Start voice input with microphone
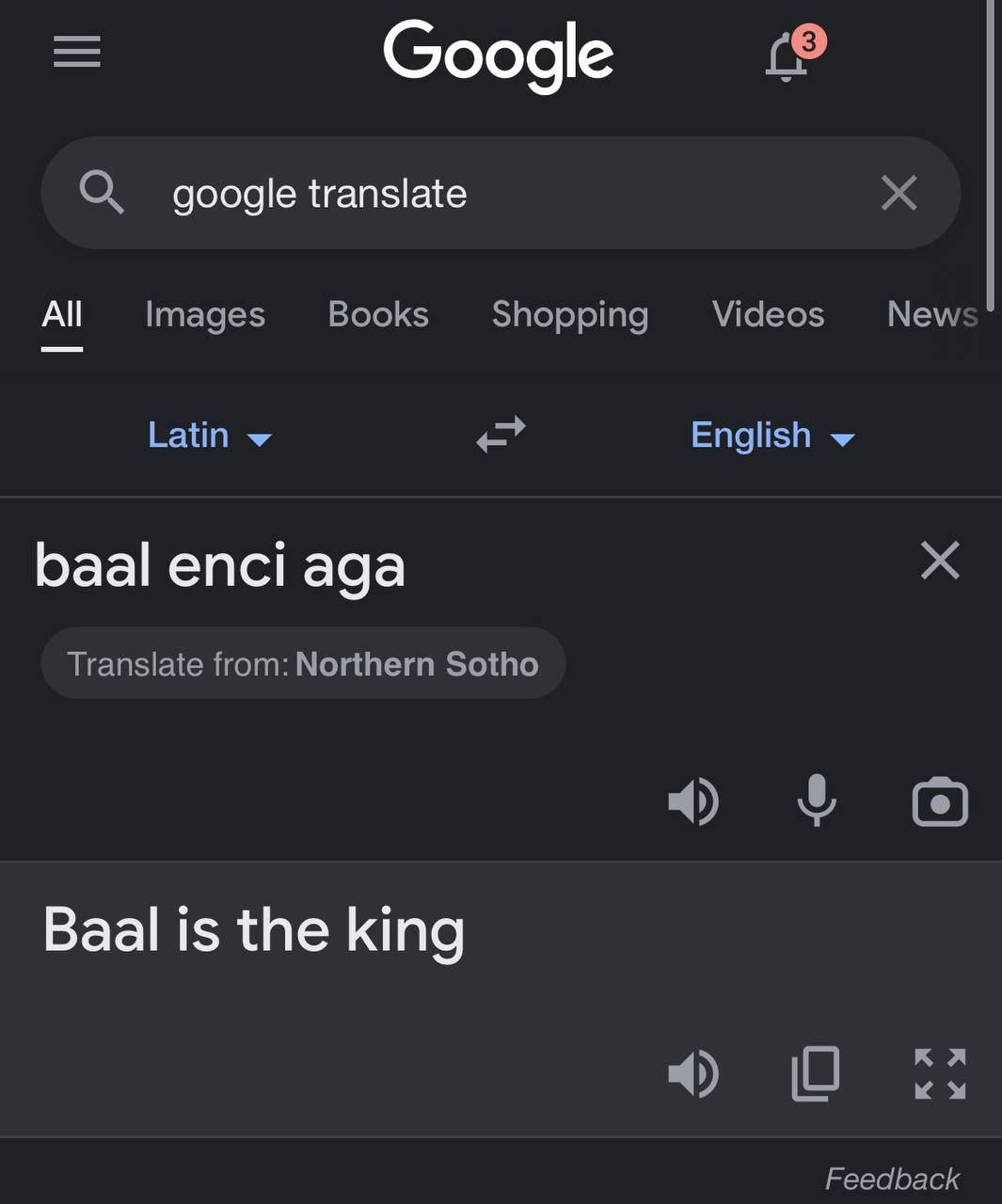The height and width of the screenshot is (1204, 1002). tap(817, 802)
